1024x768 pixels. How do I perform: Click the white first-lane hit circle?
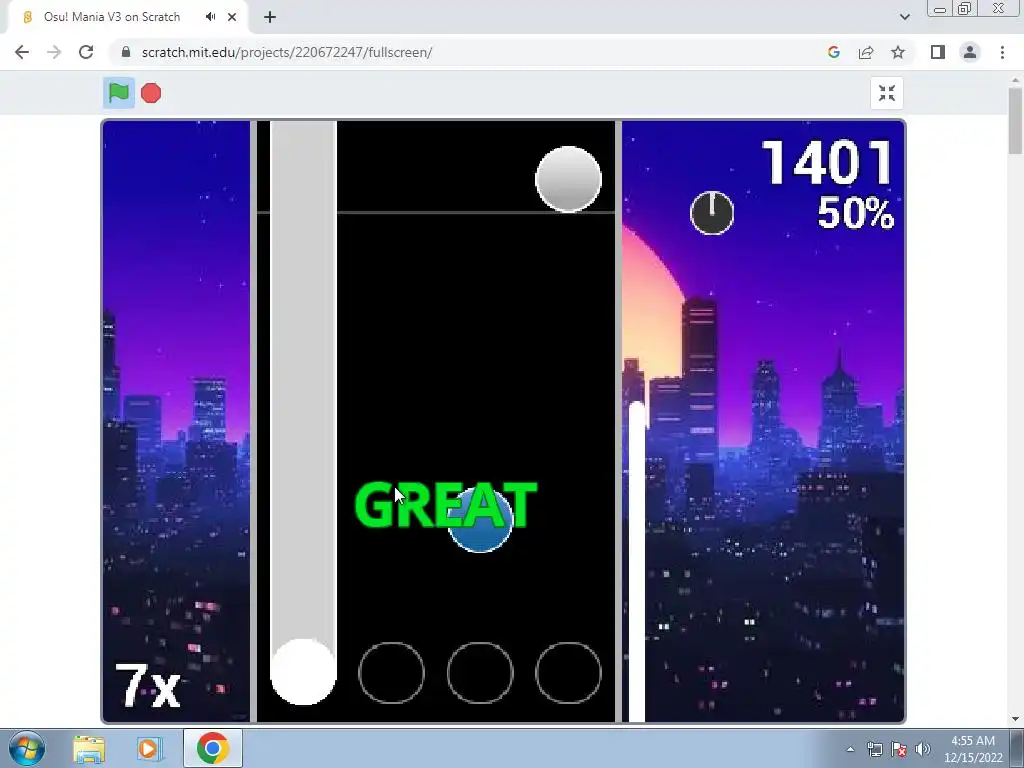pyautogui.click(x=303, y=672)
